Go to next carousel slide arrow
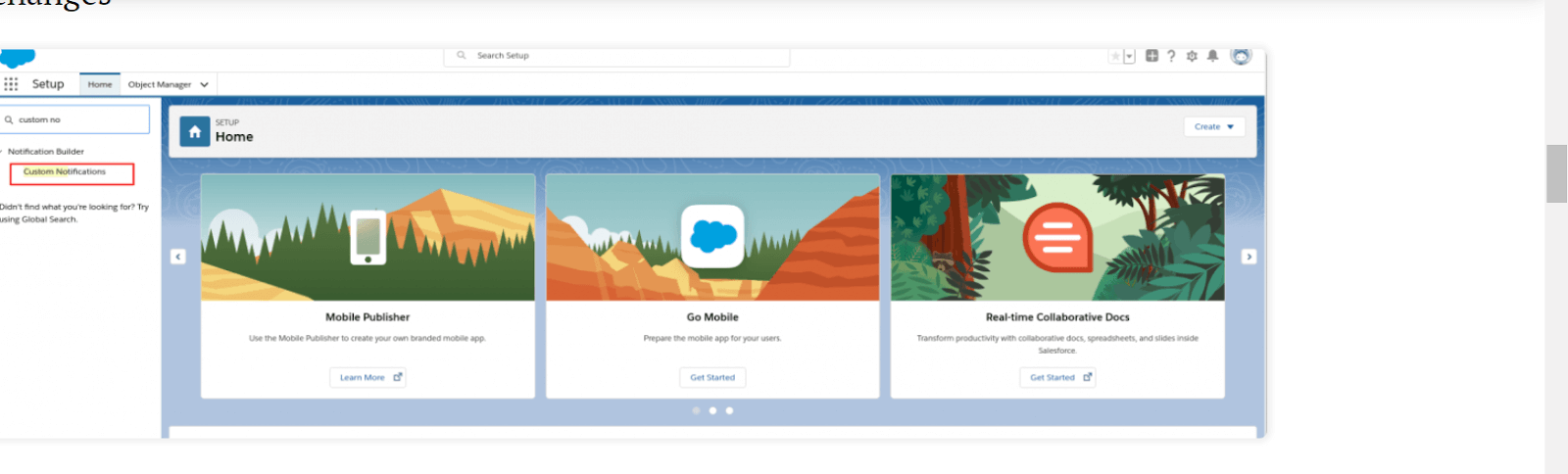1568x474 pixels. coord(1249,257)
